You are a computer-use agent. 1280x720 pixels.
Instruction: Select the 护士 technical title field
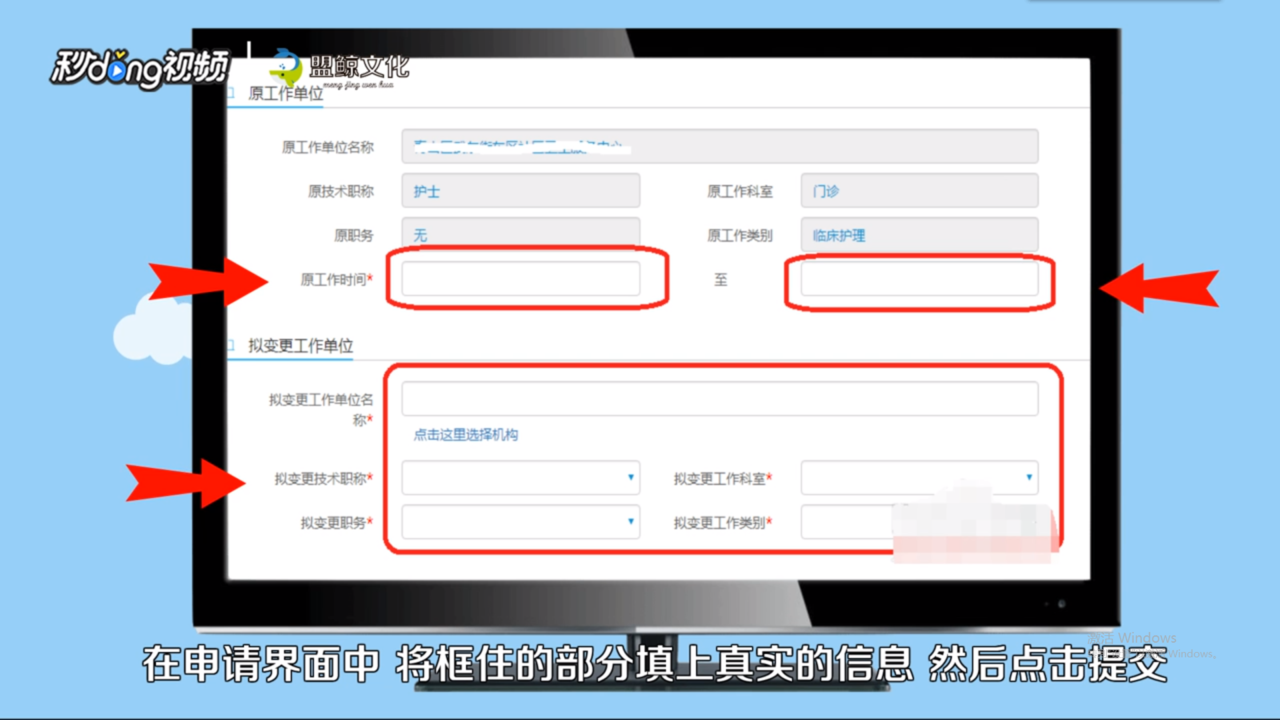(x=520, y=190)
